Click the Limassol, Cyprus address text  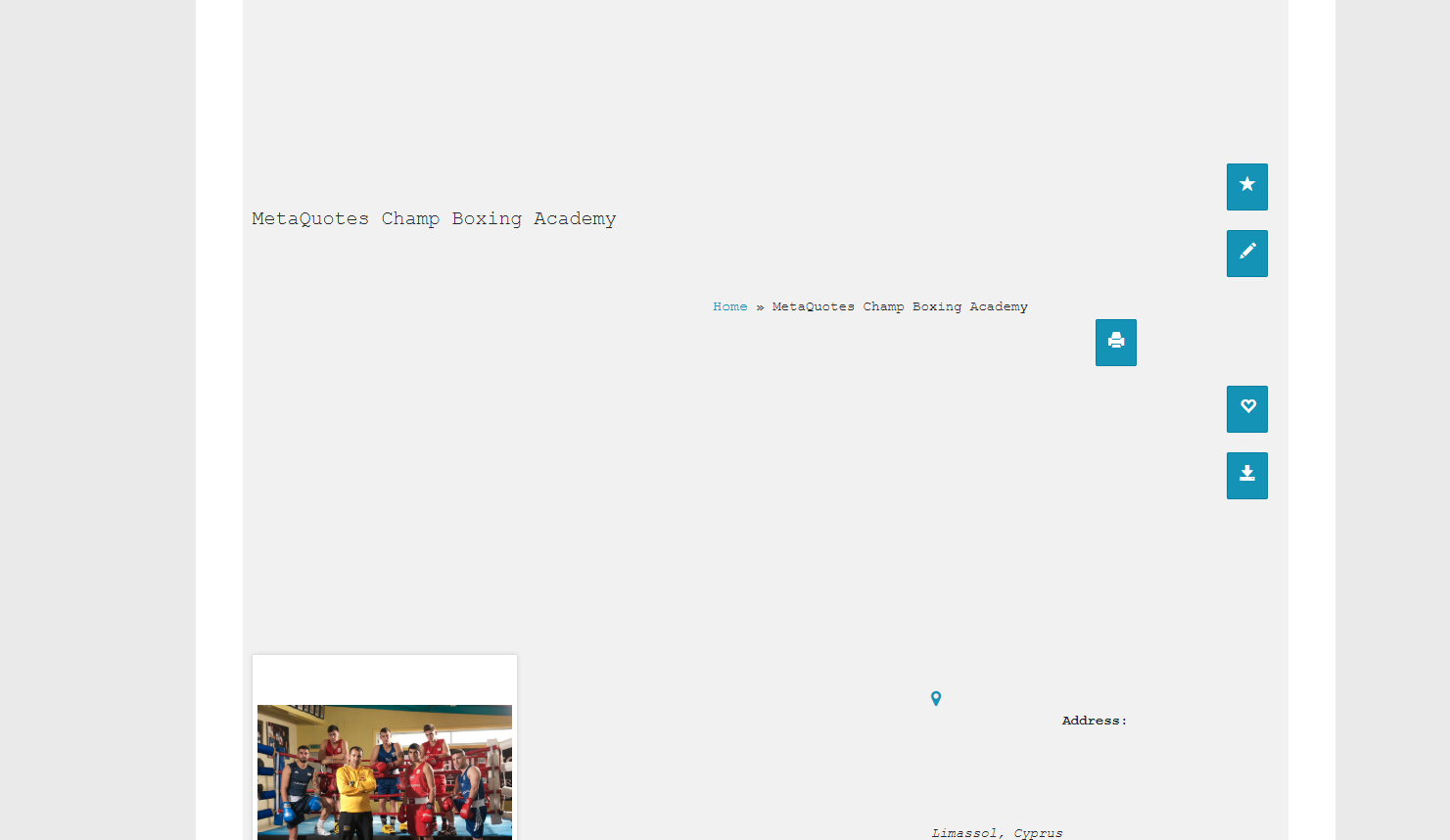[997, 833]
